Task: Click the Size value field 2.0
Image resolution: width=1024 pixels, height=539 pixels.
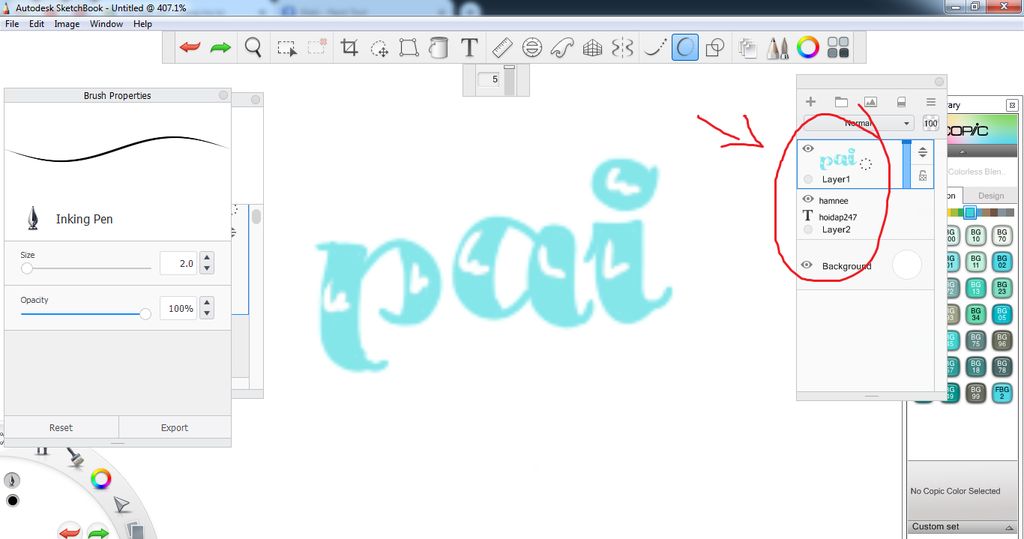Action: [178, 263]
